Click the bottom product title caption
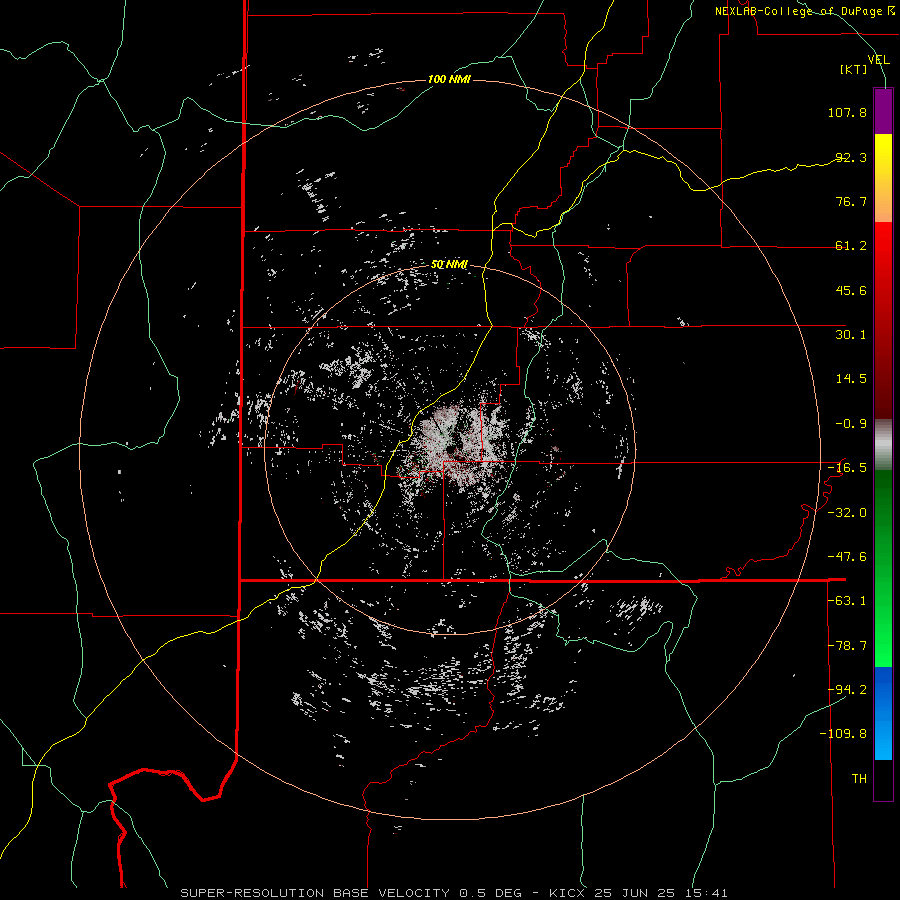This screenshot has height=900, width=900. (x=454, y=893)
